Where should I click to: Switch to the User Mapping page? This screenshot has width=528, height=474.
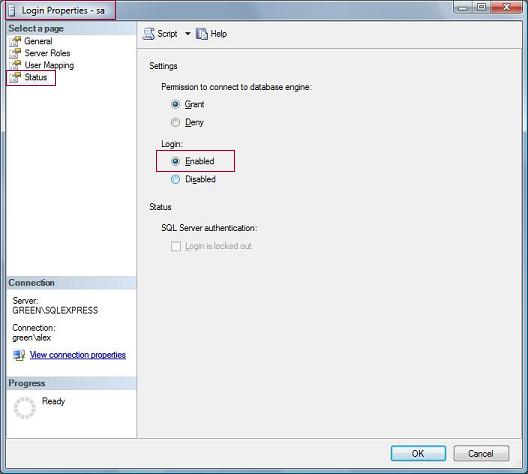[49, 65]
